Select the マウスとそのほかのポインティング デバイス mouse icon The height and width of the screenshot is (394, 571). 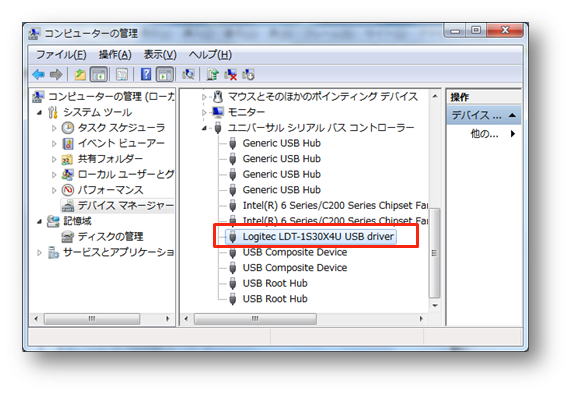(x=218, y=96)
